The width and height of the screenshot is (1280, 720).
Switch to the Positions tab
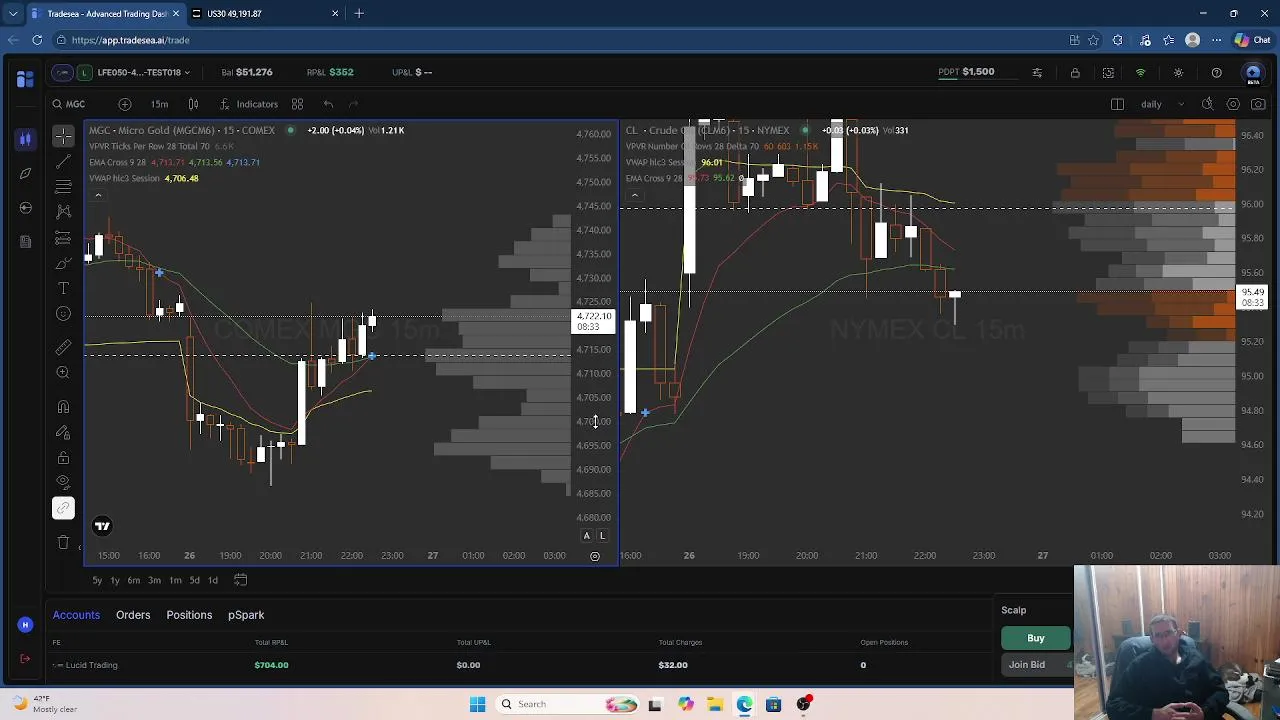tap(189, 615)
